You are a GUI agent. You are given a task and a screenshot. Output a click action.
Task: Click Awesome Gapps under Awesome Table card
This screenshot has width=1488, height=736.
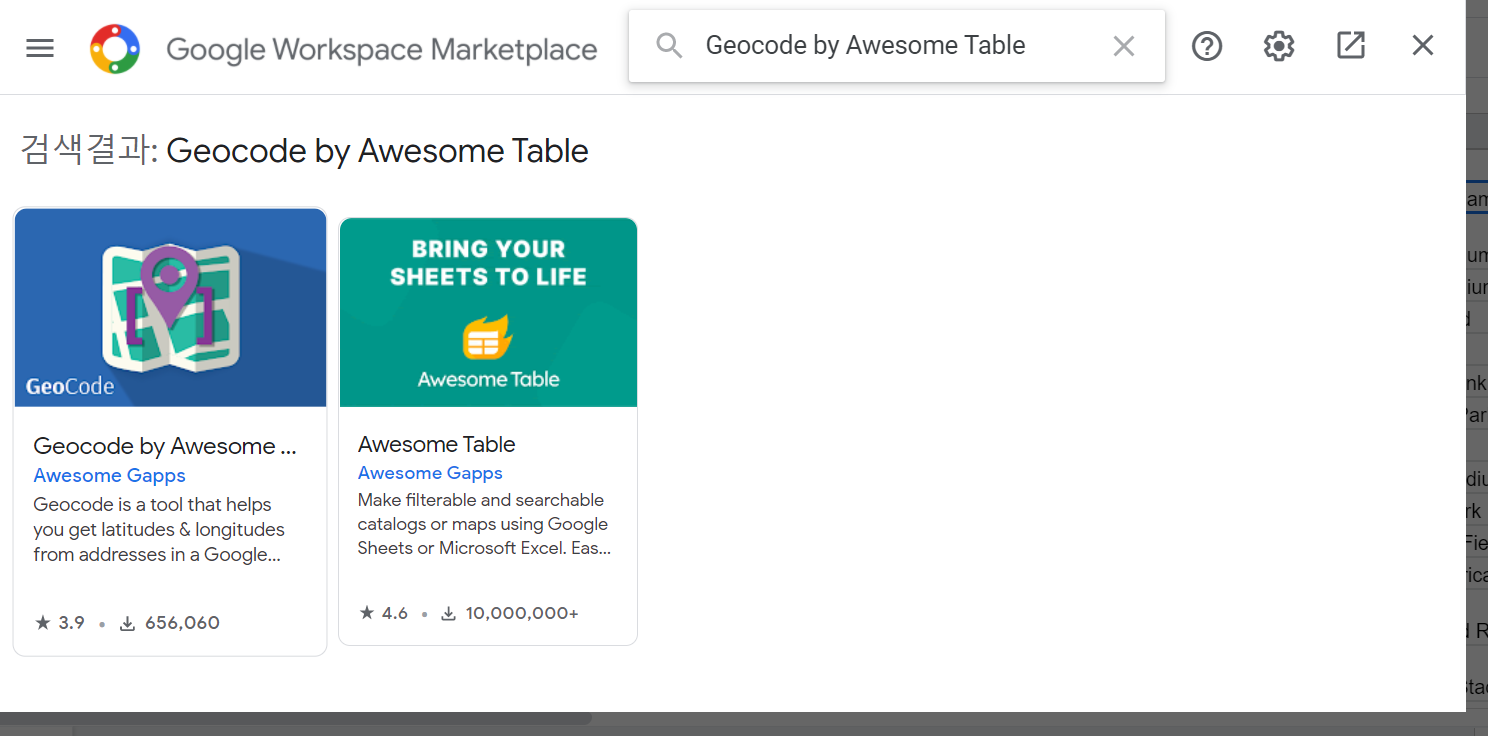(430, 473)
